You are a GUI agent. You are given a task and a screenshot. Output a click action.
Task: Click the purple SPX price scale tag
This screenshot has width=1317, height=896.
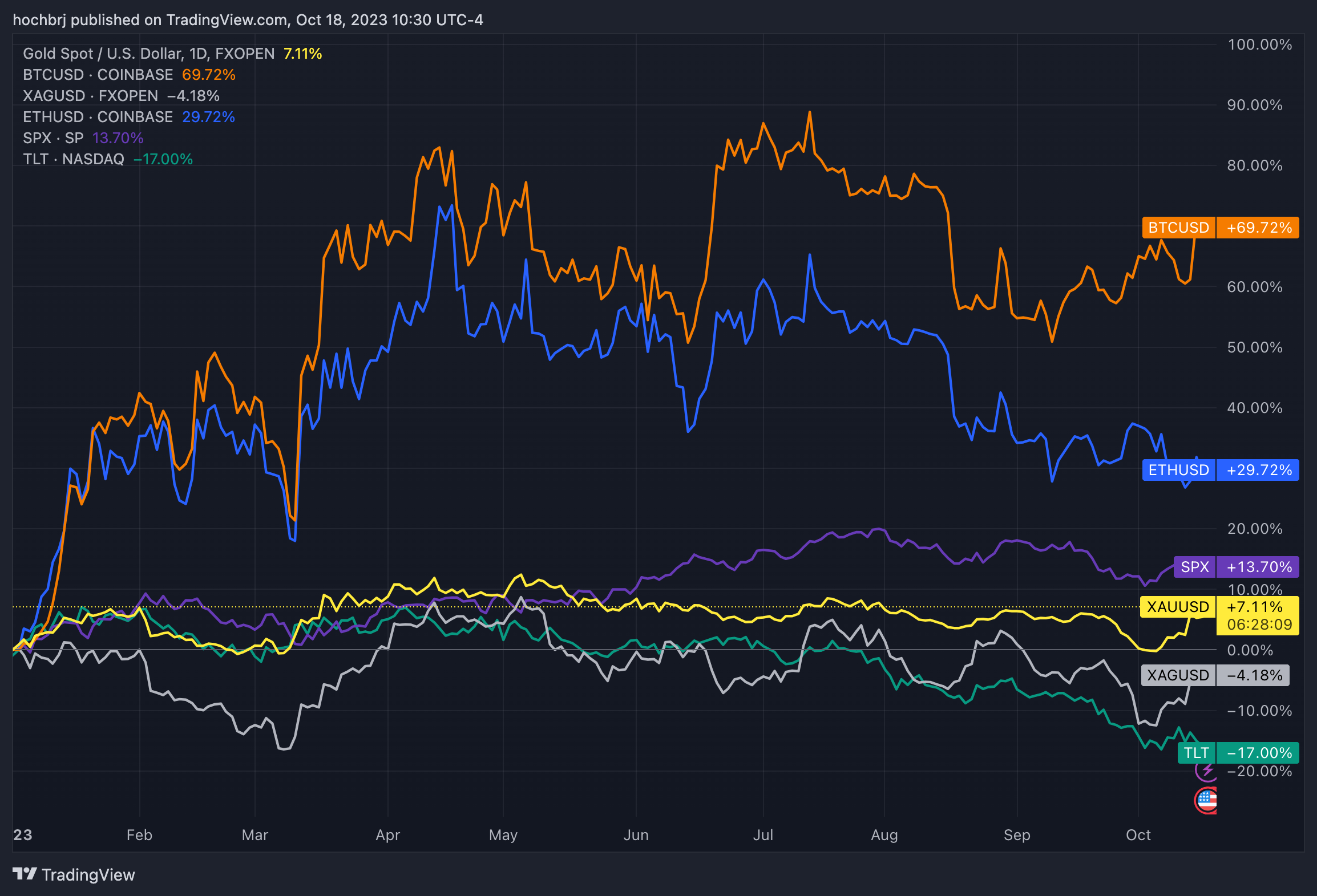1195,567
